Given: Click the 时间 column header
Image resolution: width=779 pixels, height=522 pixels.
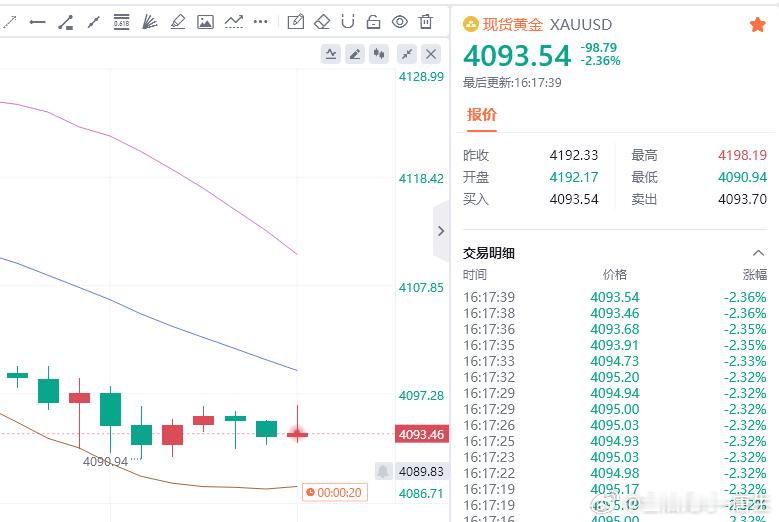Looking at the screenshot, I should click(475, 275).
